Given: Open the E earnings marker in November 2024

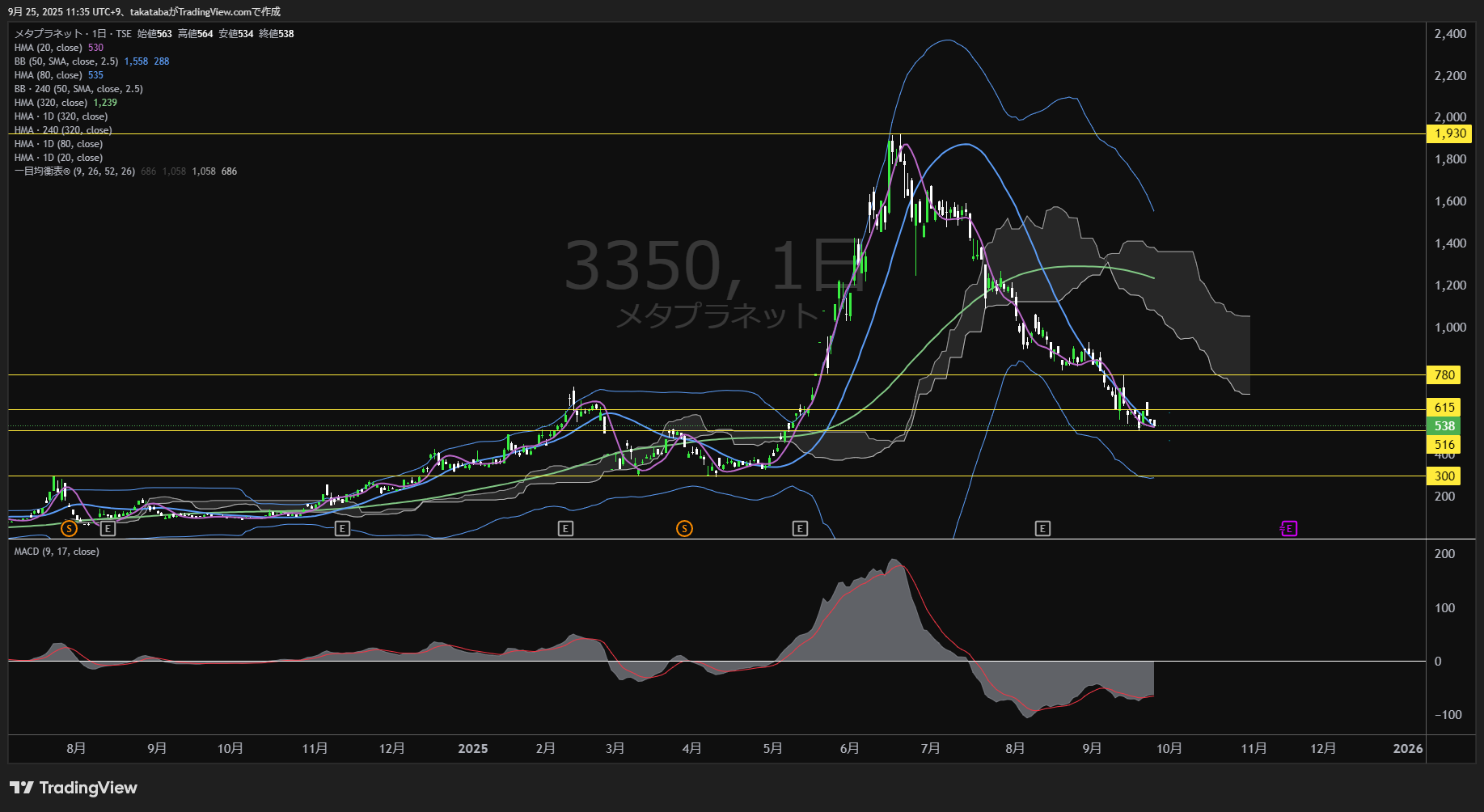Looking at the screenshot, I should [342, 529].
